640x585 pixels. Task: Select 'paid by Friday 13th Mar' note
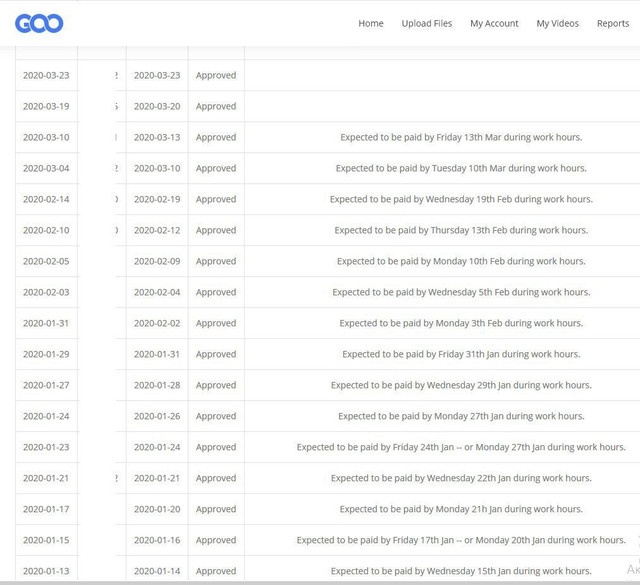click(461, 137)
